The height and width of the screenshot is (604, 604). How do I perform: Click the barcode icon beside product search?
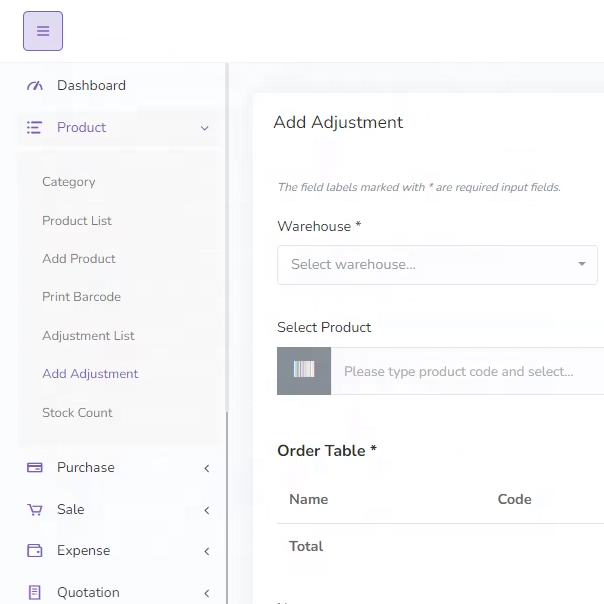pos(304,371)
